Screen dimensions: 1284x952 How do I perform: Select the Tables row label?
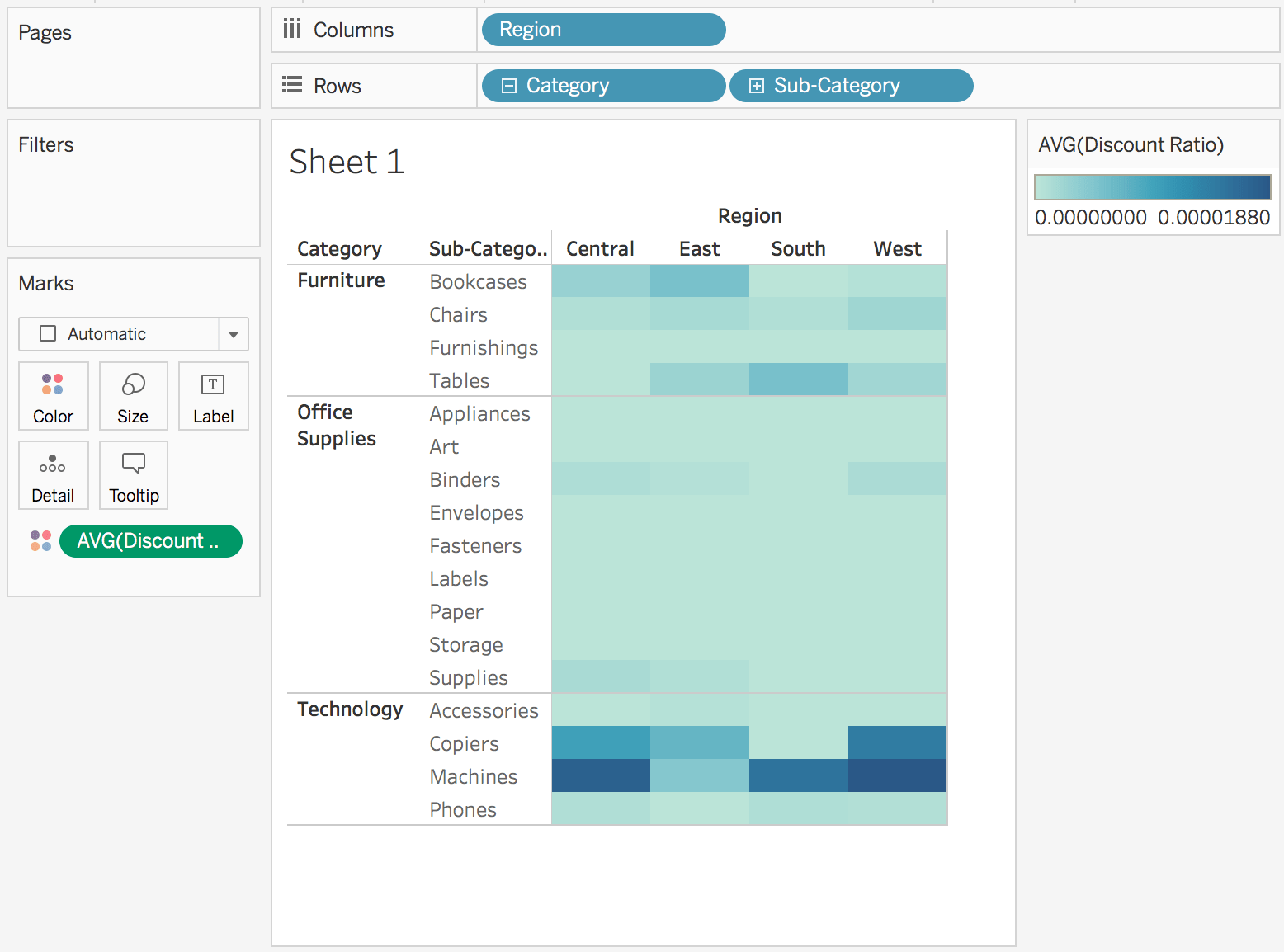[459, 380]
